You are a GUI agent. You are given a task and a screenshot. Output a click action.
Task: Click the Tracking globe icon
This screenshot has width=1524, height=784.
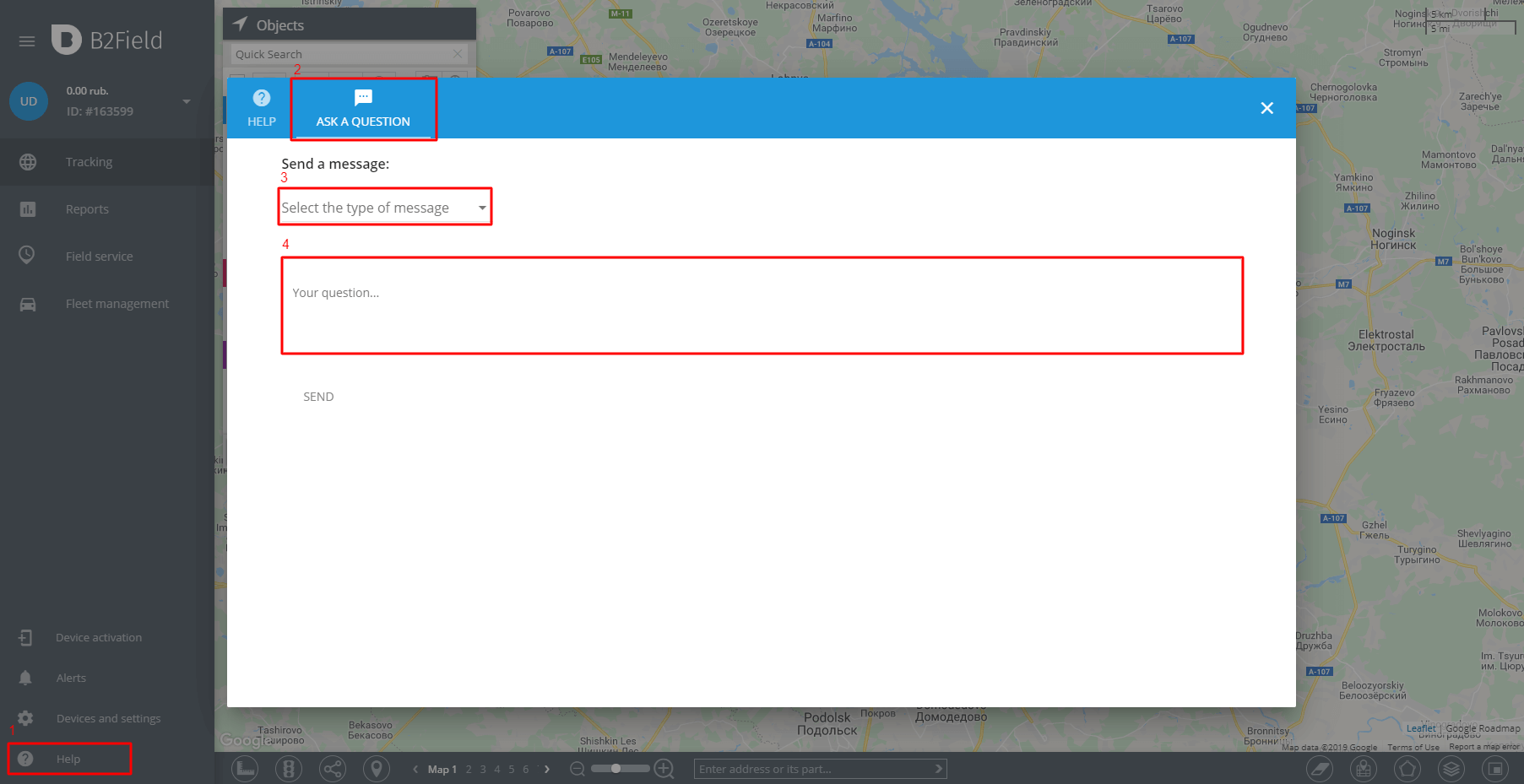(28, 162)
